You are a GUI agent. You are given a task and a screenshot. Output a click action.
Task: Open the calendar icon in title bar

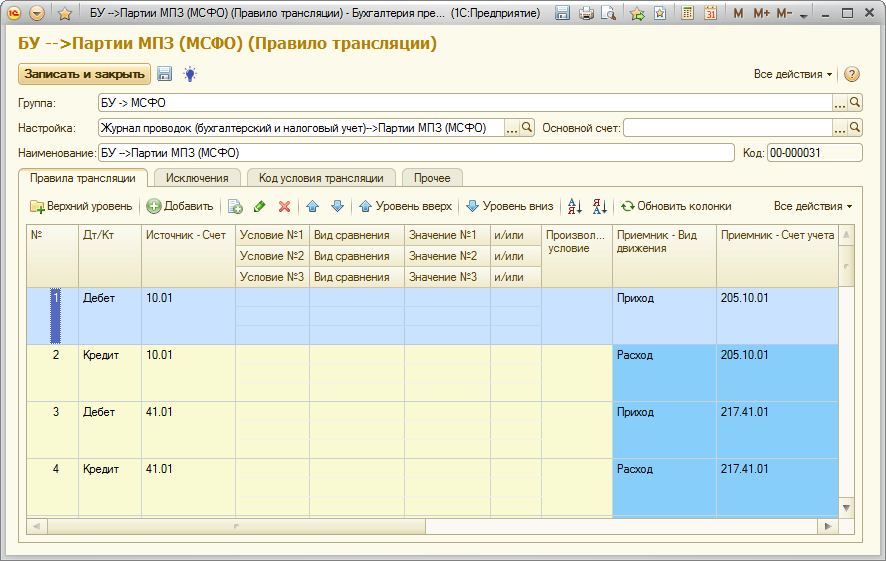[710, 13]
